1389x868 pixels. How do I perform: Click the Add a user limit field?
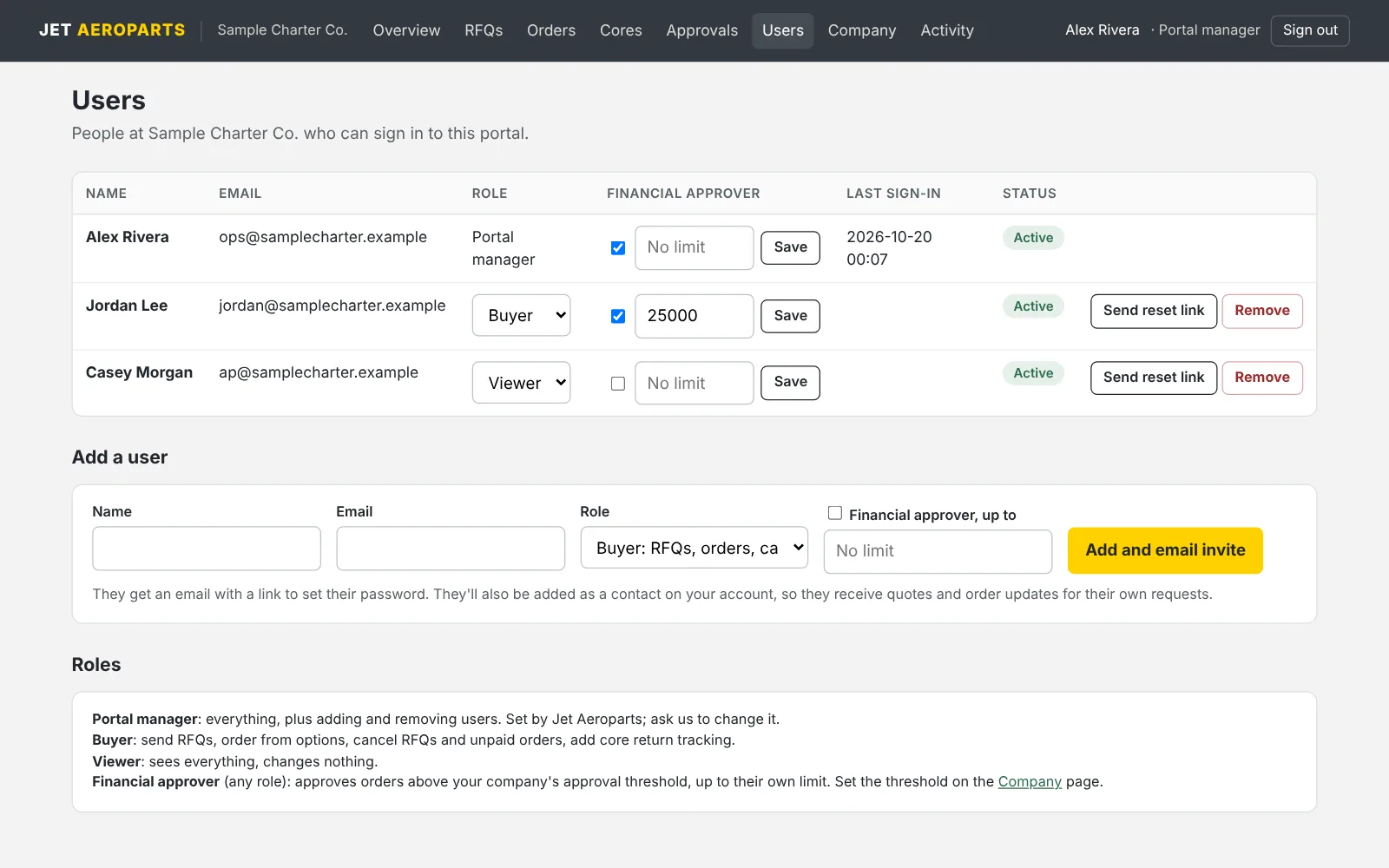938,551
